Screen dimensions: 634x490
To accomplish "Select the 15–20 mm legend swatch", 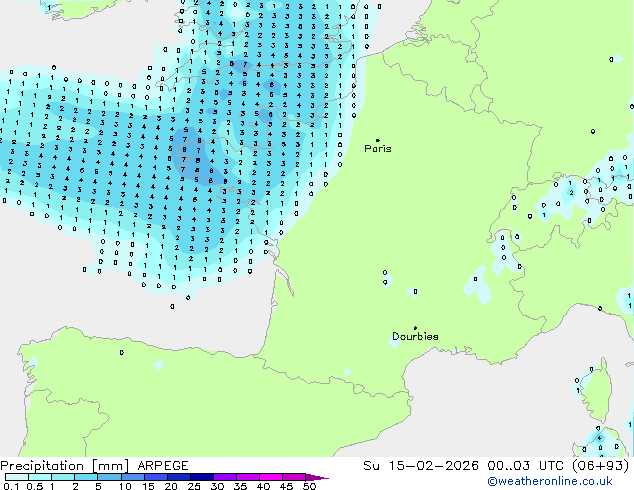I will click(155, 477).
